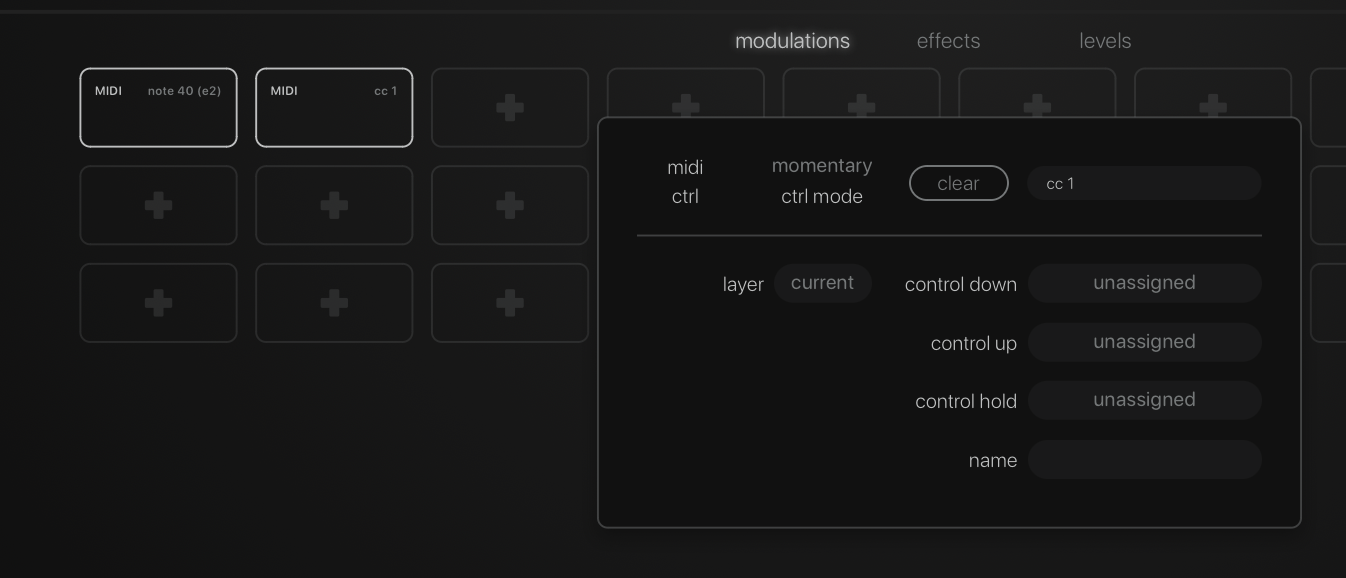Screen dimensions: 1346x578
Task: Switch to the effects tab
Action: pos(948,41)
